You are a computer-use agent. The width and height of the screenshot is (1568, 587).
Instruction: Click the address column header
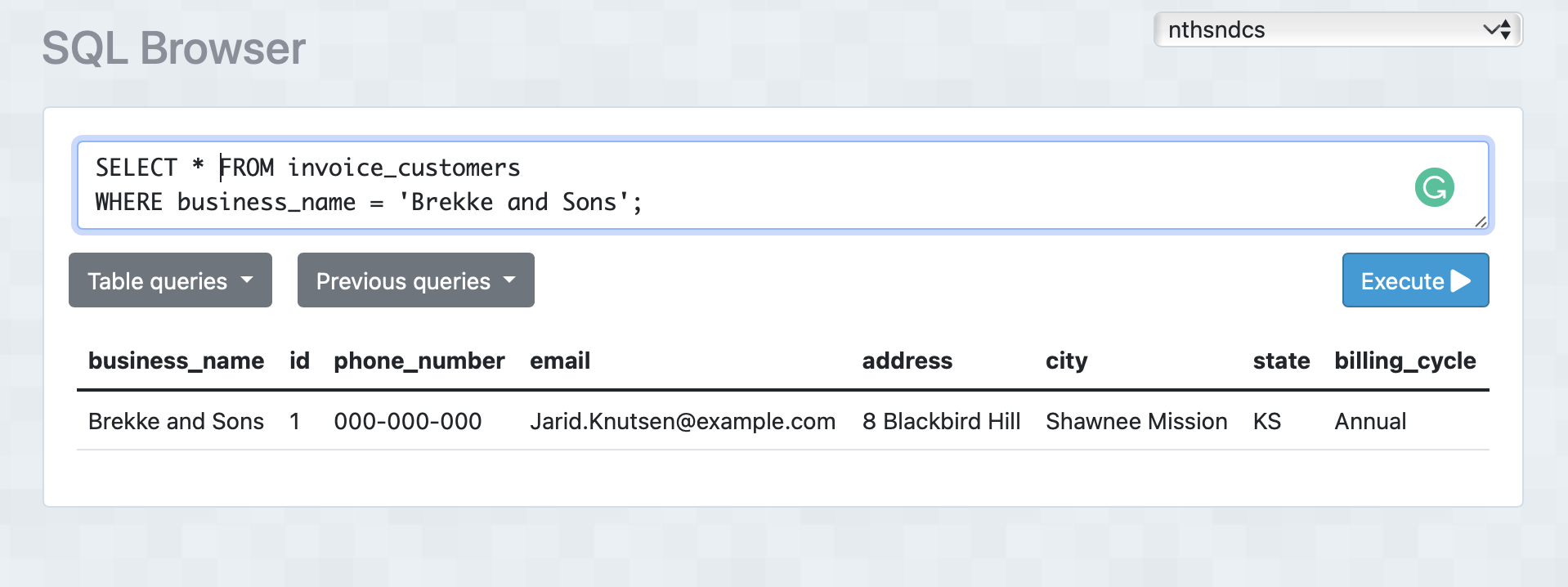pos(907,361)
